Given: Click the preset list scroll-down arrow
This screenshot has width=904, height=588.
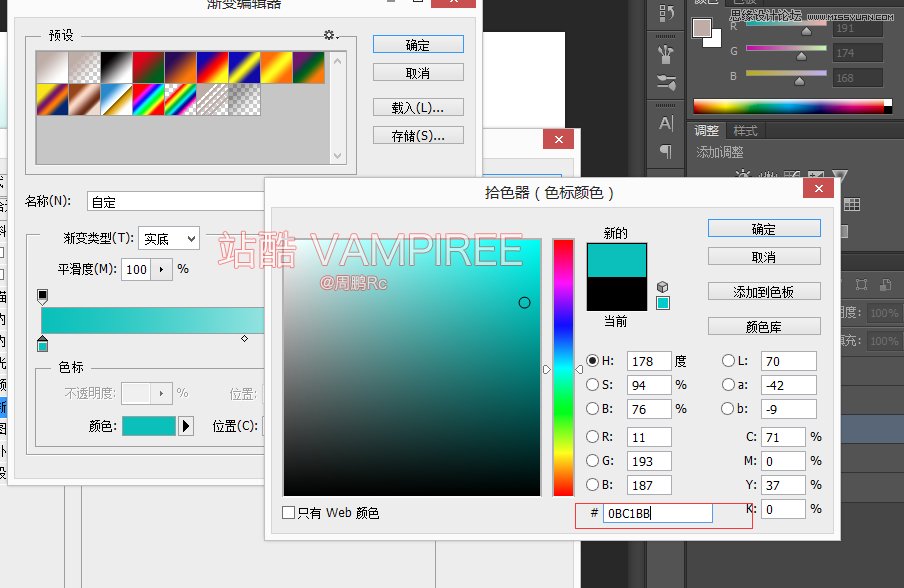Looking at the screenshot, I should 338,155.
